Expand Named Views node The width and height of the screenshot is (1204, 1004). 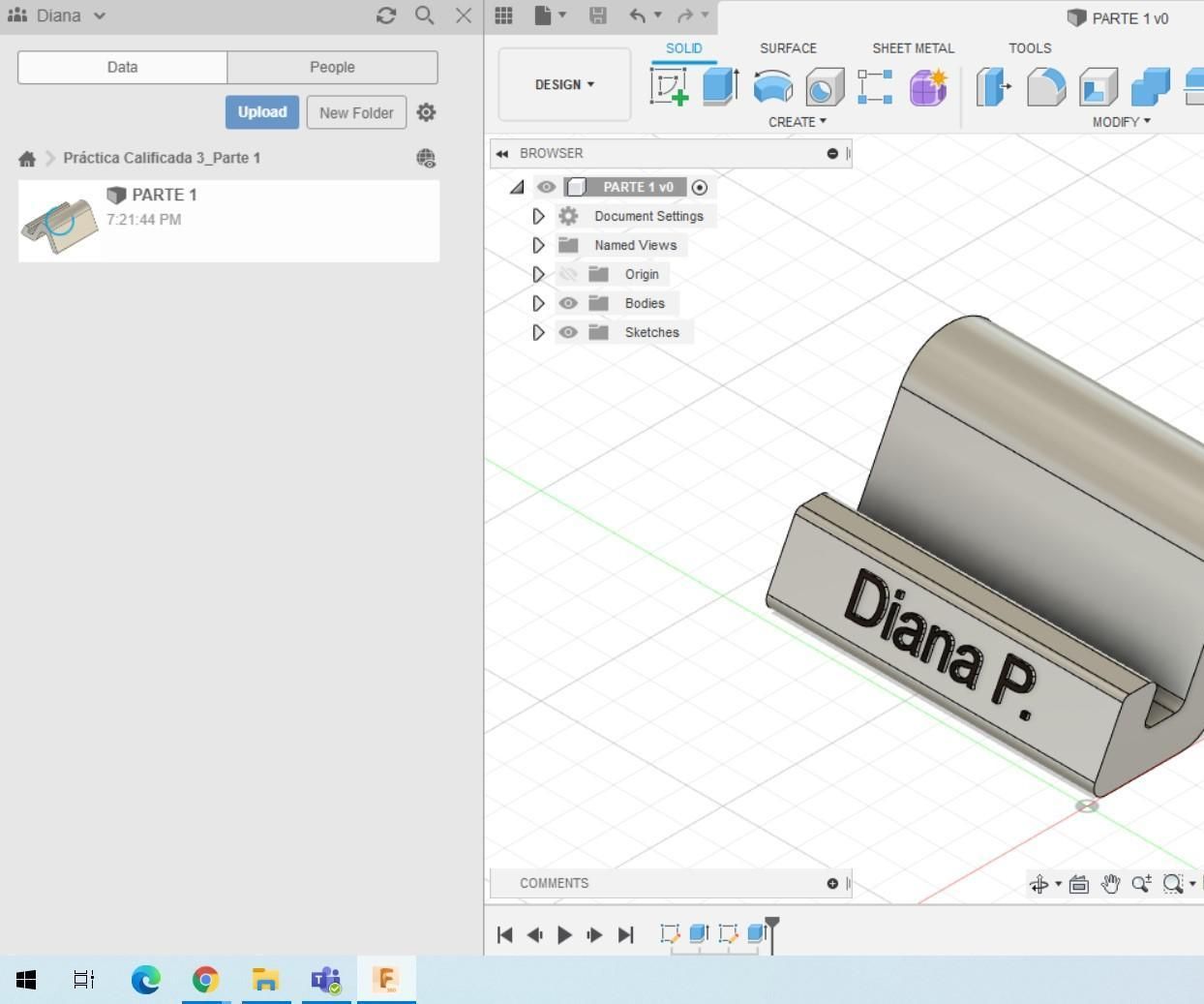click(x=538, y=245)
